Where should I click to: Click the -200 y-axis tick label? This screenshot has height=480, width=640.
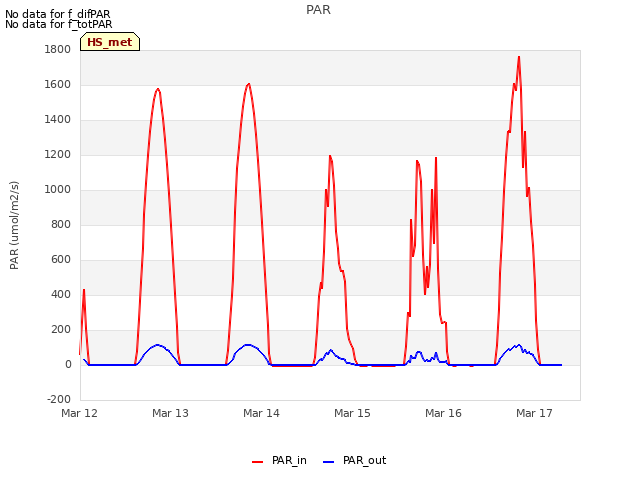tap(59, 399)
